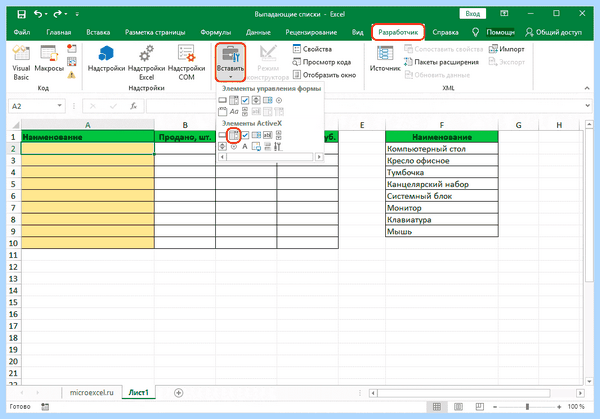The height and width of the screenshot is (419, 600).
Task: Select ActiveX Scroll Bar icon
Action: point(279,135)
